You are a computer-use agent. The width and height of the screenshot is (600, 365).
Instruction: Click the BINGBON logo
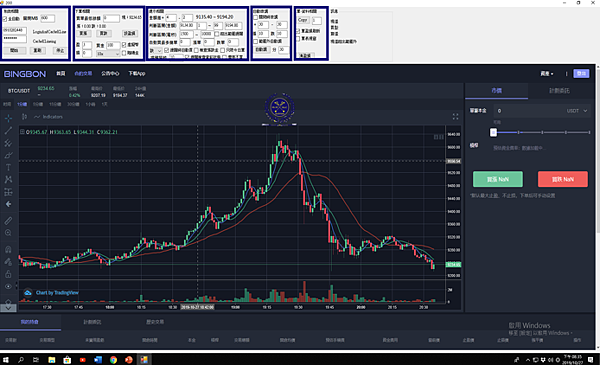pyautogui.click(x=25, y=74)
